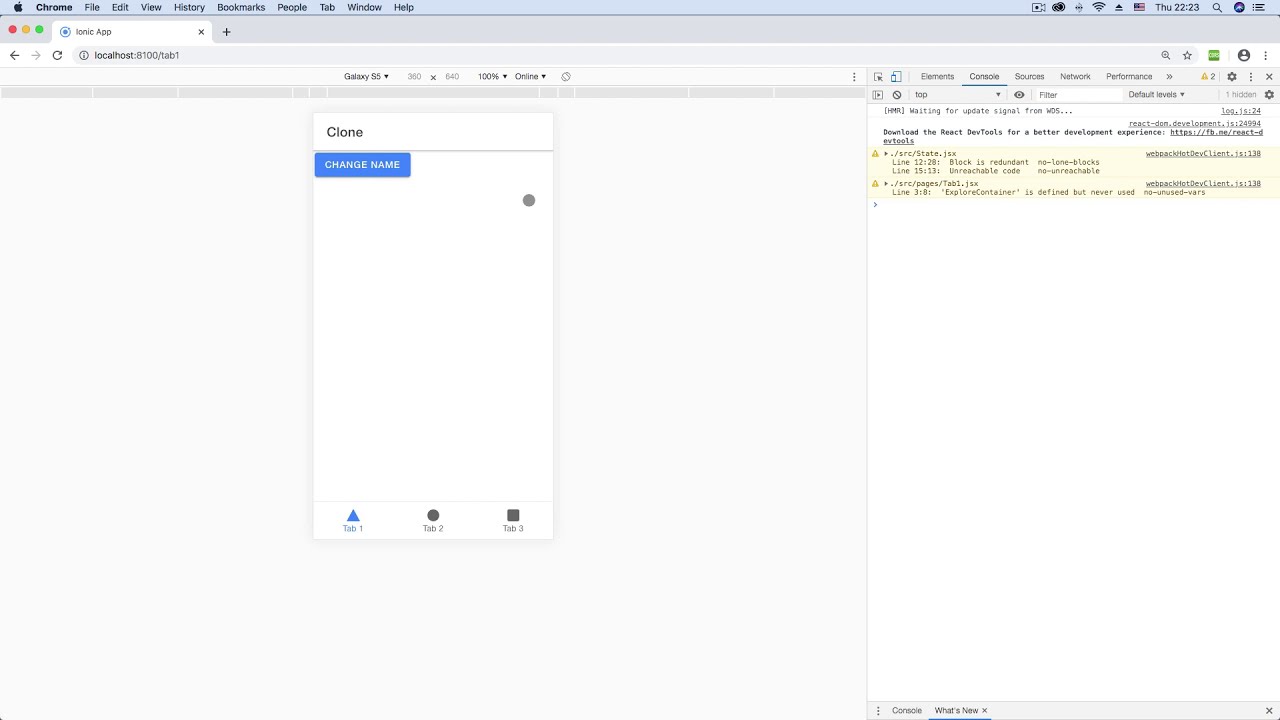Click the inspect element picker icon
The image size is (1280, 720).
point(878,77)
